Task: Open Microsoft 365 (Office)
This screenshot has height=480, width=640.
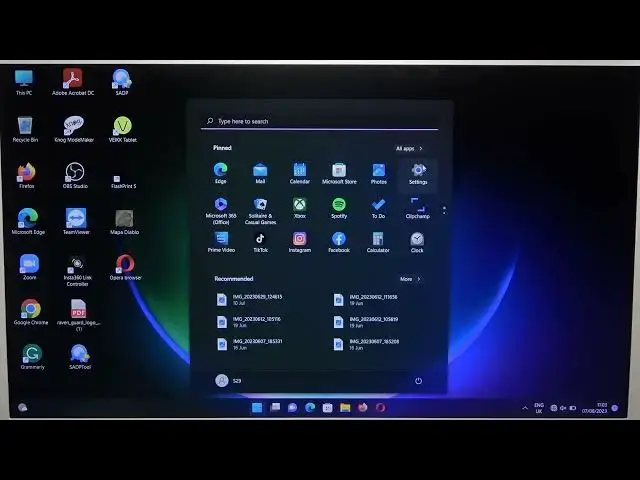Action: [x=221, y=211]
